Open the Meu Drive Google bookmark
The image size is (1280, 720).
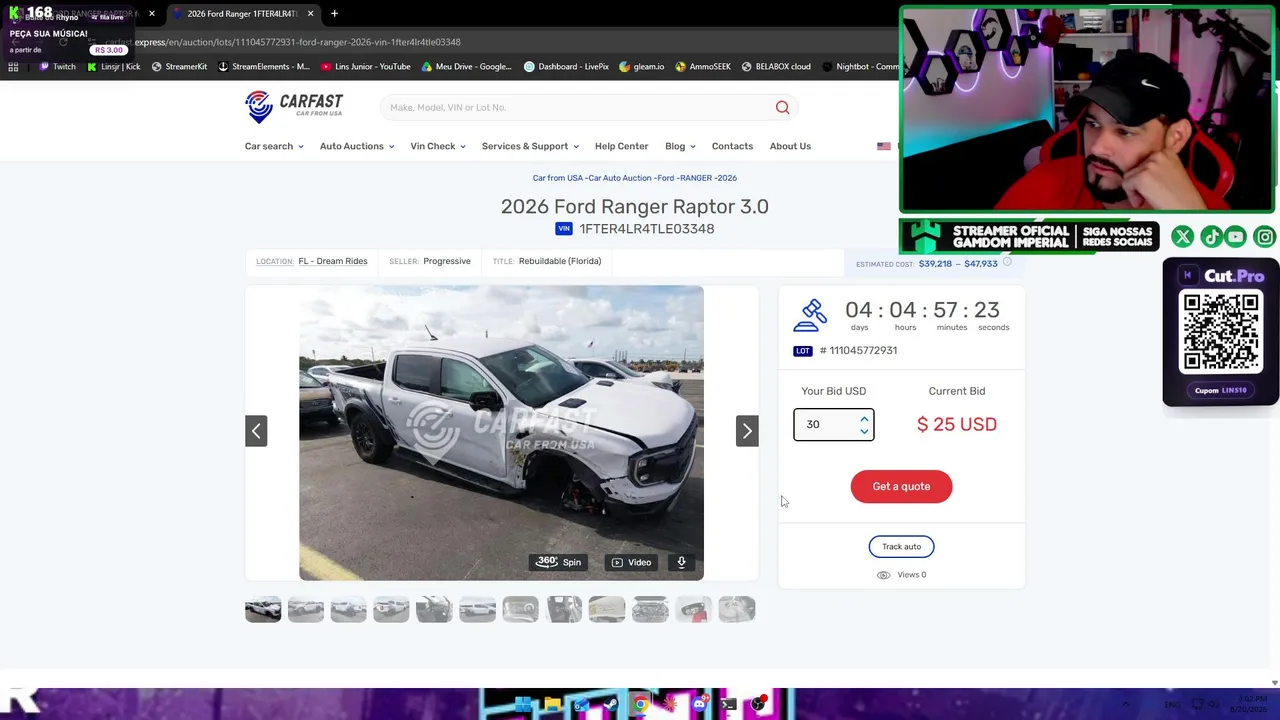pyautogui.click(x=467, y=67)
